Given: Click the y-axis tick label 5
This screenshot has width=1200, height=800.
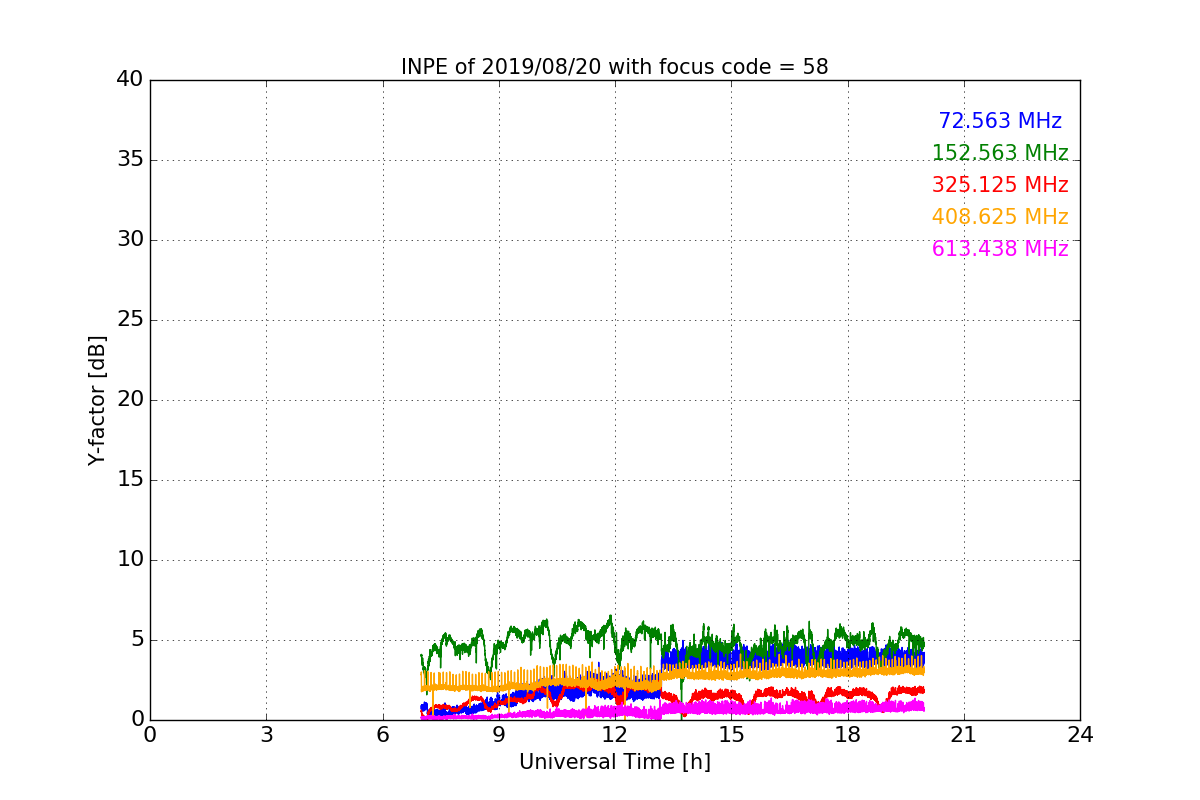Looking at the screenshot, I should (x=137, y=640).
